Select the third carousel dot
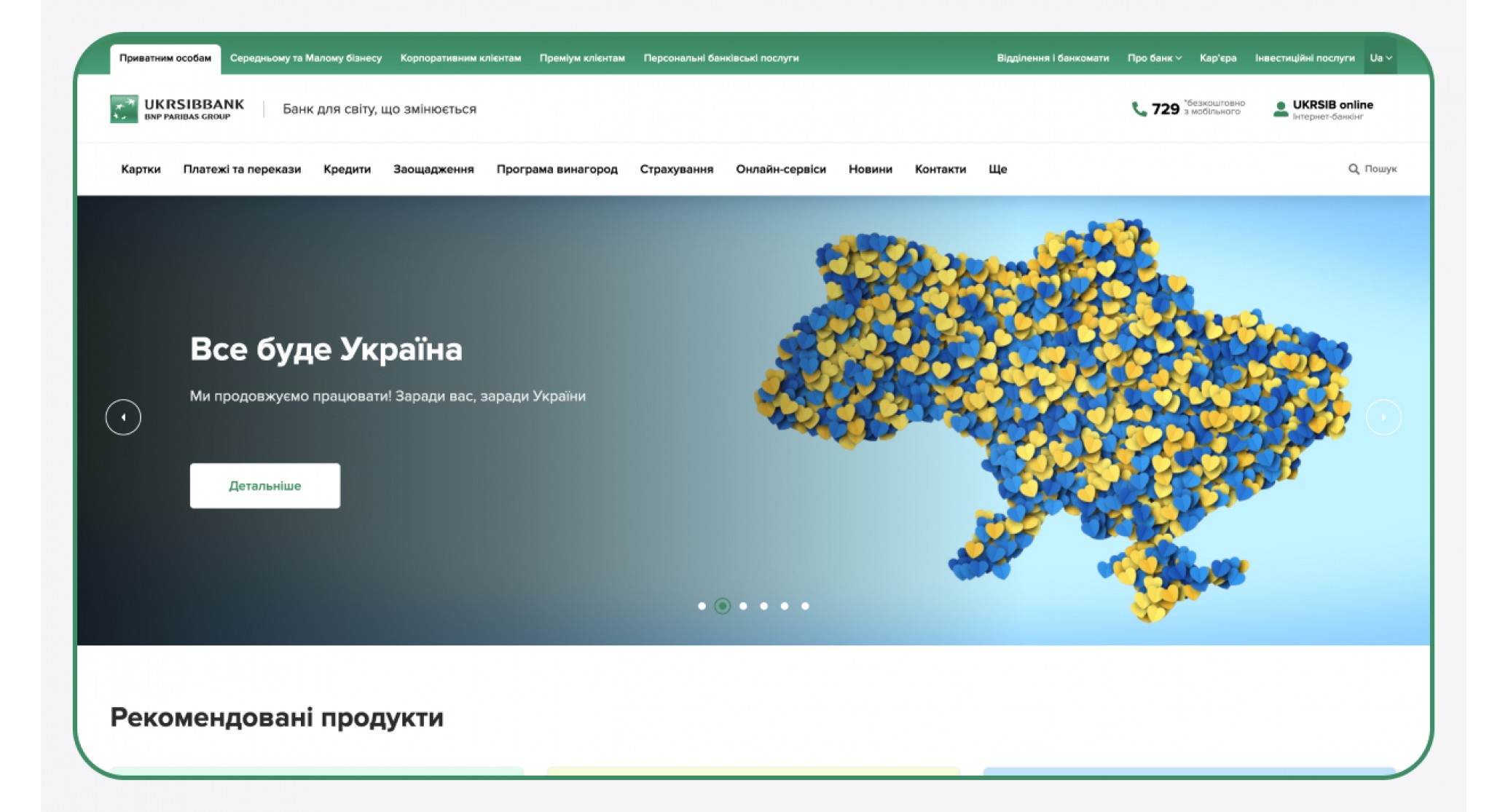Screen dimensions: 1508x812 [743, 606]
